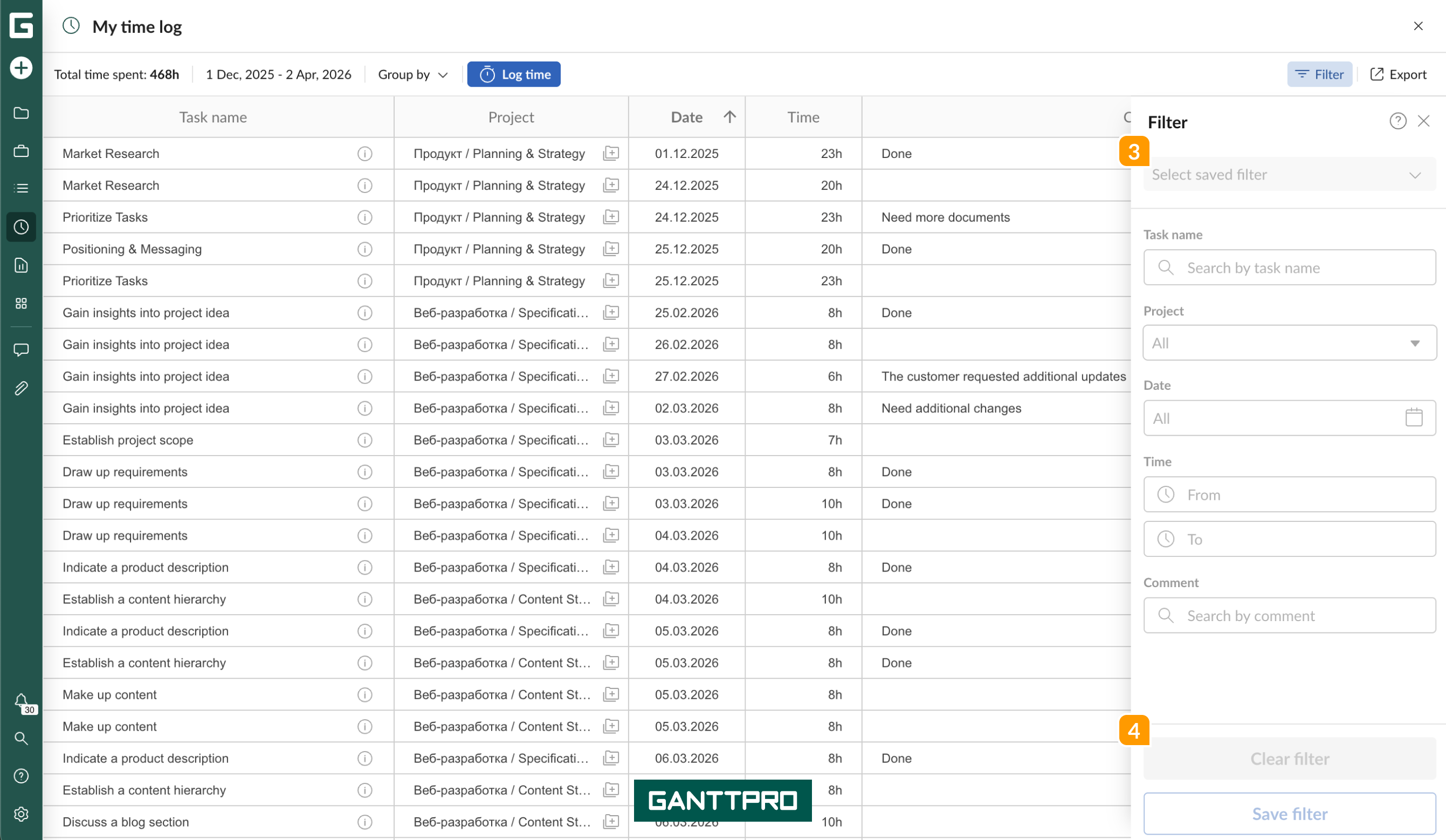
Task: Open the reports icon in sidebar
Action: [21, 265]
